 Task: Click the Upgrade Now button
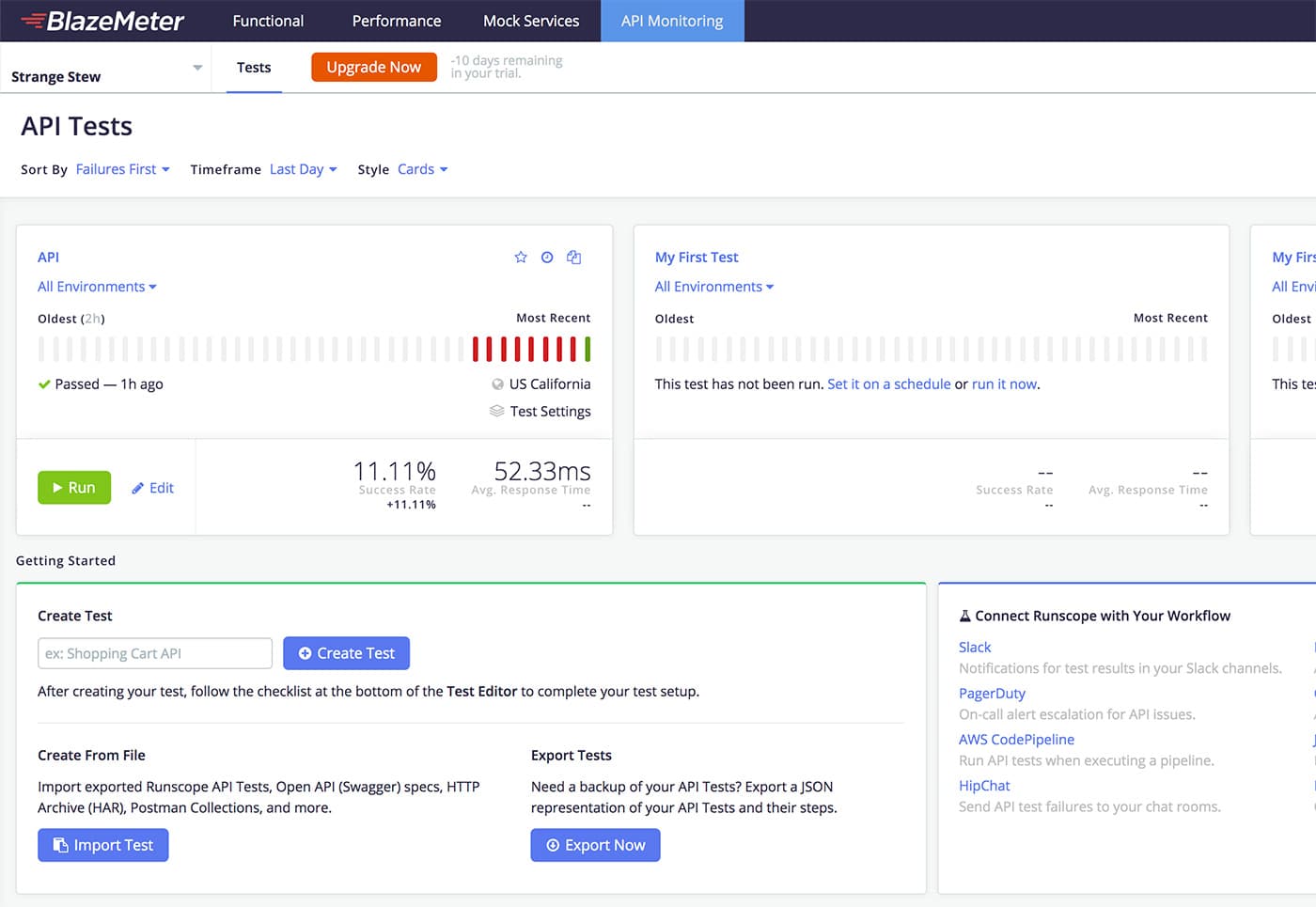pyautogui.click(x=374, y=67)
